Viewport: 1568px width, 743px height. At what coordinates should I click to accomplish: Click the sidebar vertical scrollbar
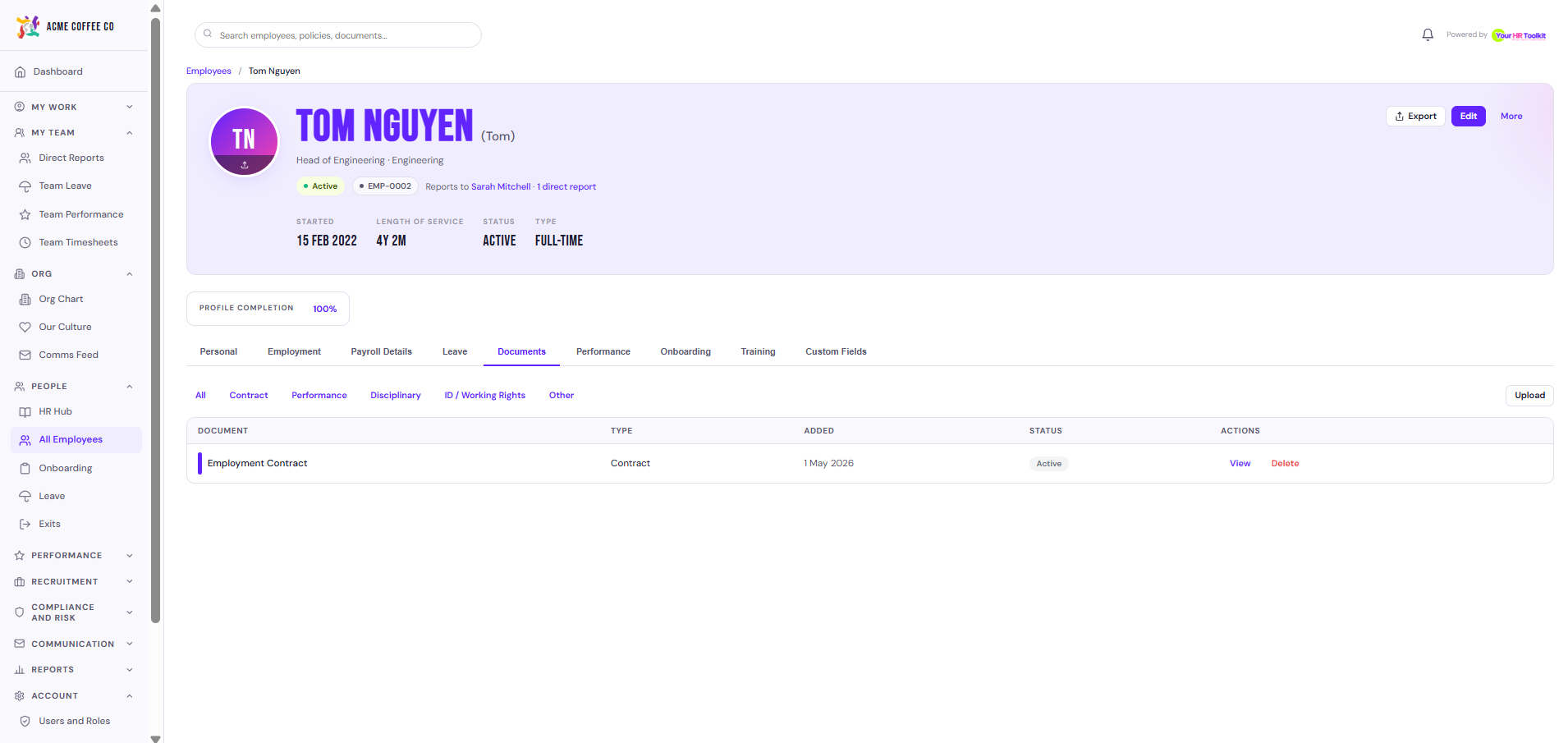pyautogui.click(x=155, y=320)
